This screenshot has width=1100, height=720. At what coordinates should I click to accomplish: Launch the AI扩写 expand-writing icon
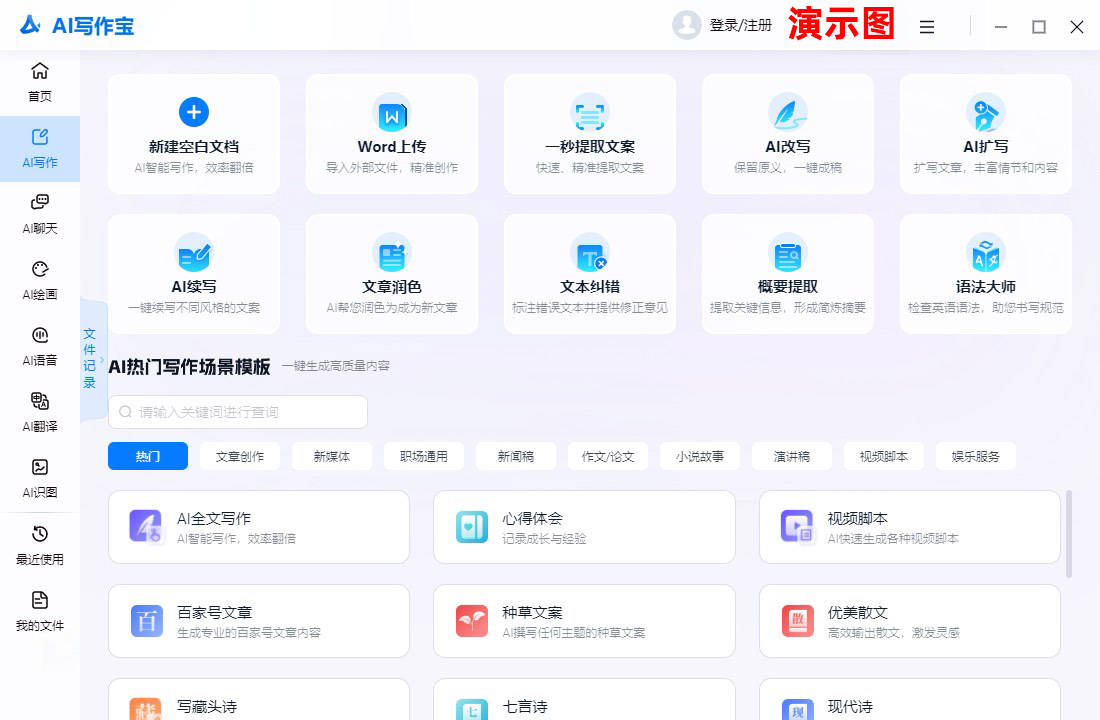pos(985,113)
